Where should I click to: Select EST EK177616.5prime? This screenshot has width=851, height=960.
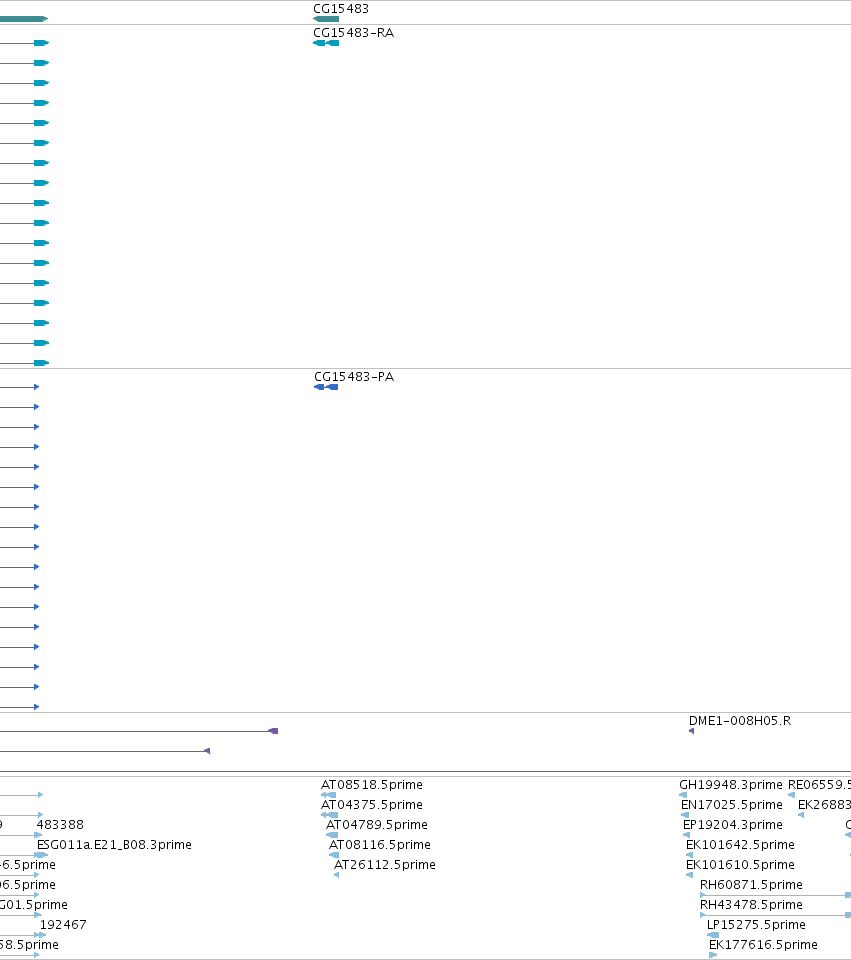pyautogui.click(x=763, y=945)
